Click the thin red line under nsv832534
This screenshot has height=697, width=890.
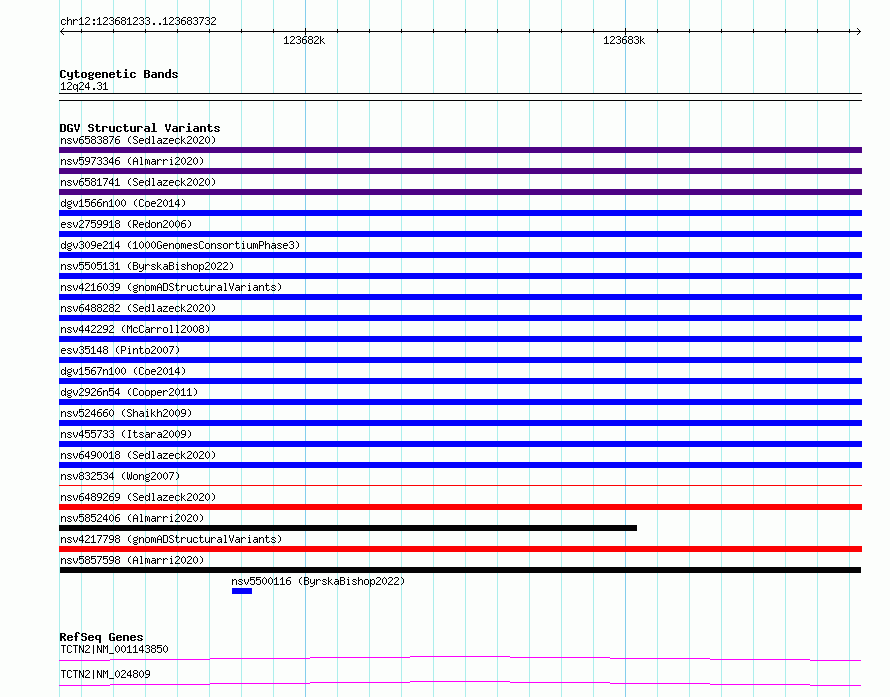pos(460,486)
